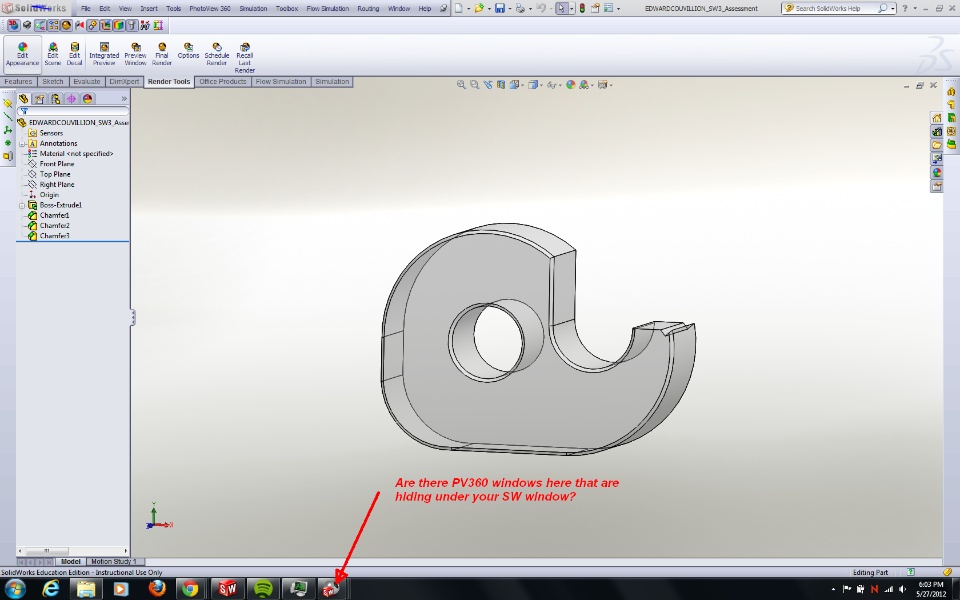
Task: Open the SolidWorks Resources home icon
Action: pos(936,118)
